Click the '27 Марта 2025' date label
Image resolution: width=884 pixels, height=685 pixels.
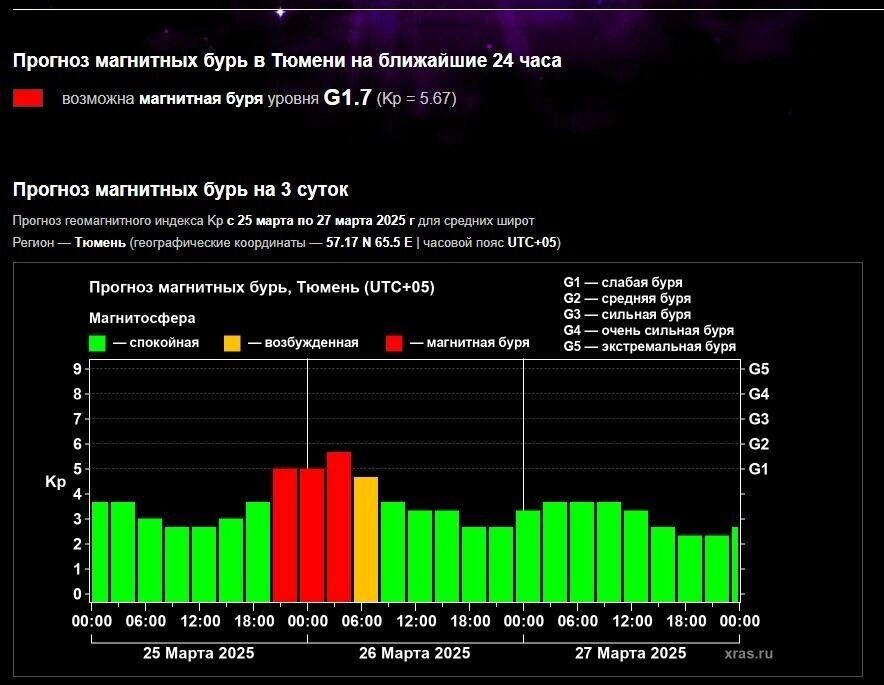[x=630, y=653]
